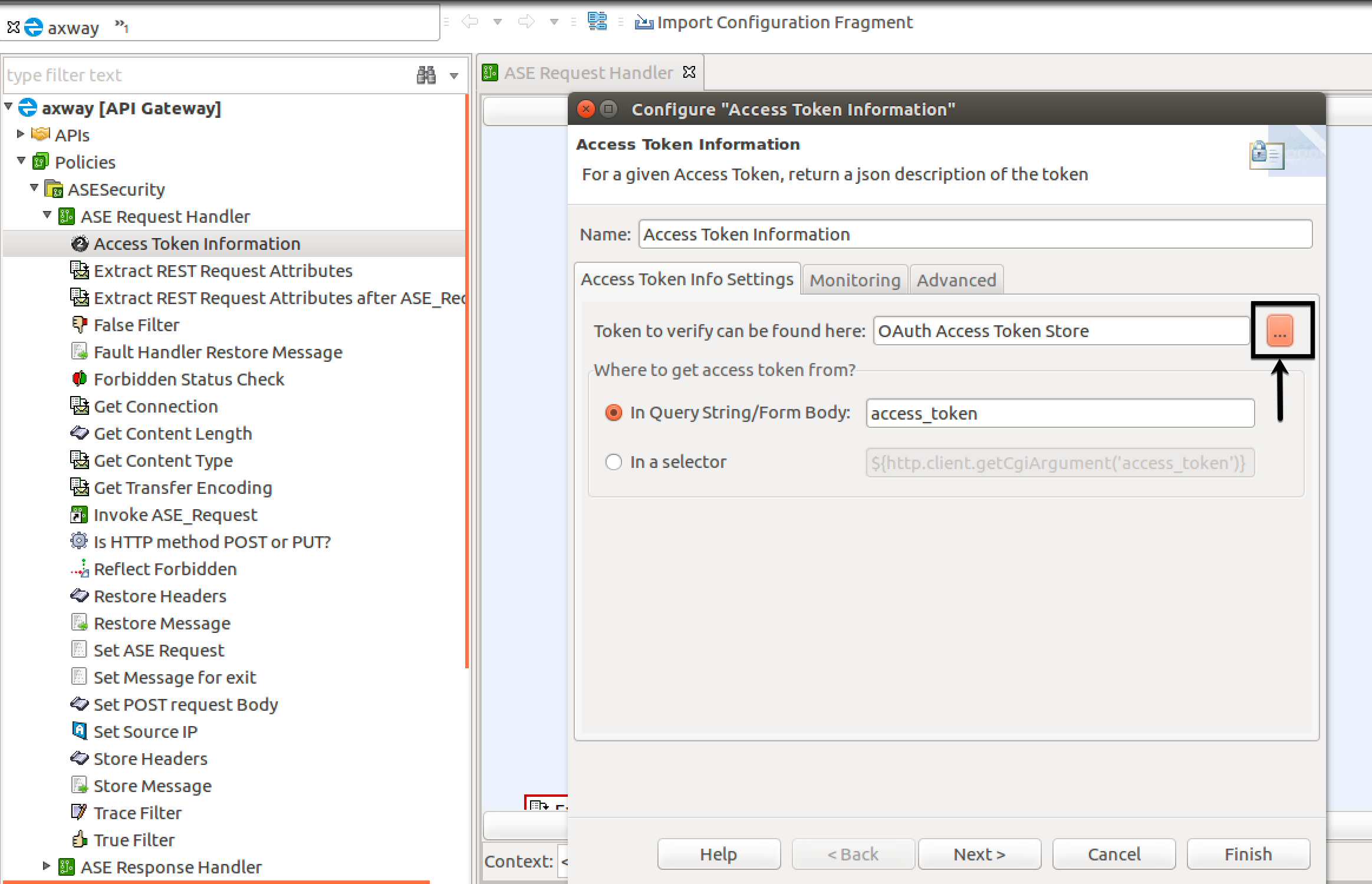Switch to the Monitoring tab

point(855,280)
